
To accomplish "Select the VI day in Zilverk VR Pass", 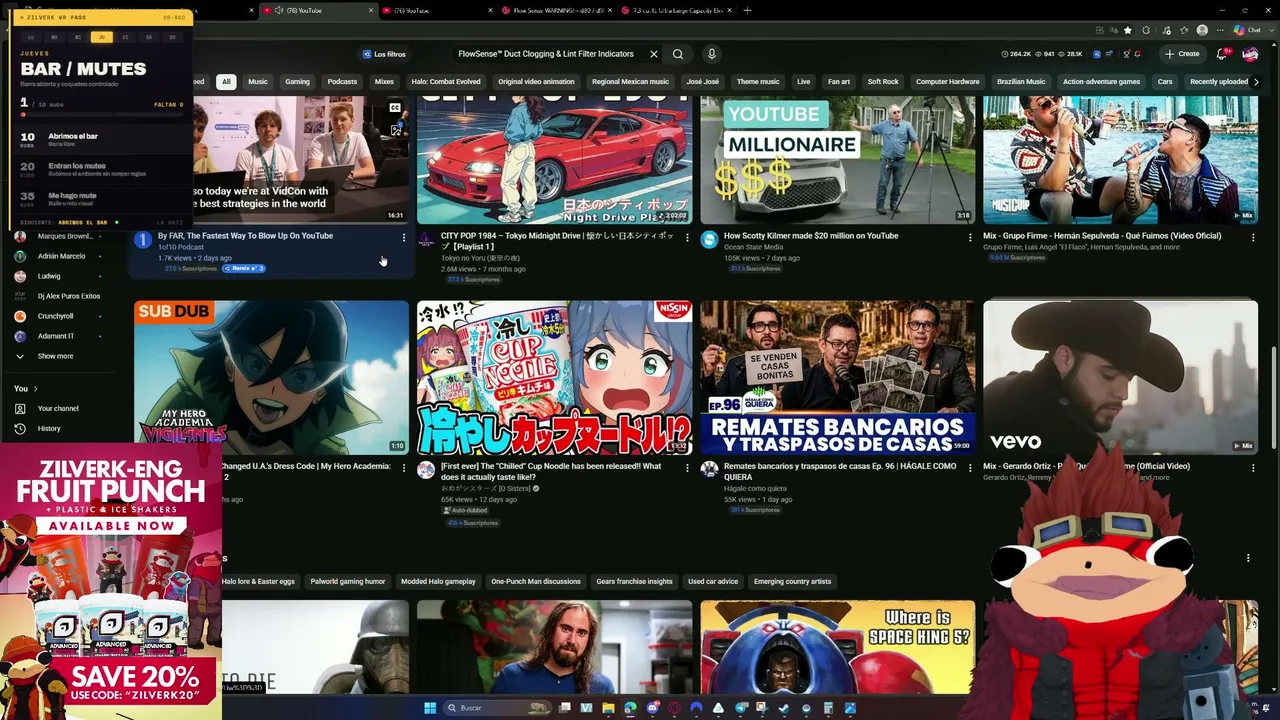I will click(x=125, y=37).
